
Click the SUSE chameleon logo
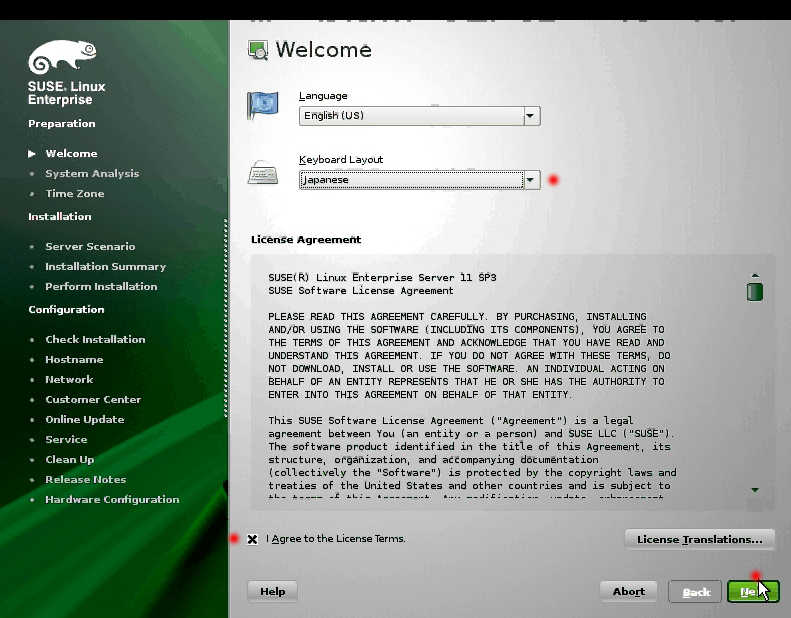click(x=62, y=57)
